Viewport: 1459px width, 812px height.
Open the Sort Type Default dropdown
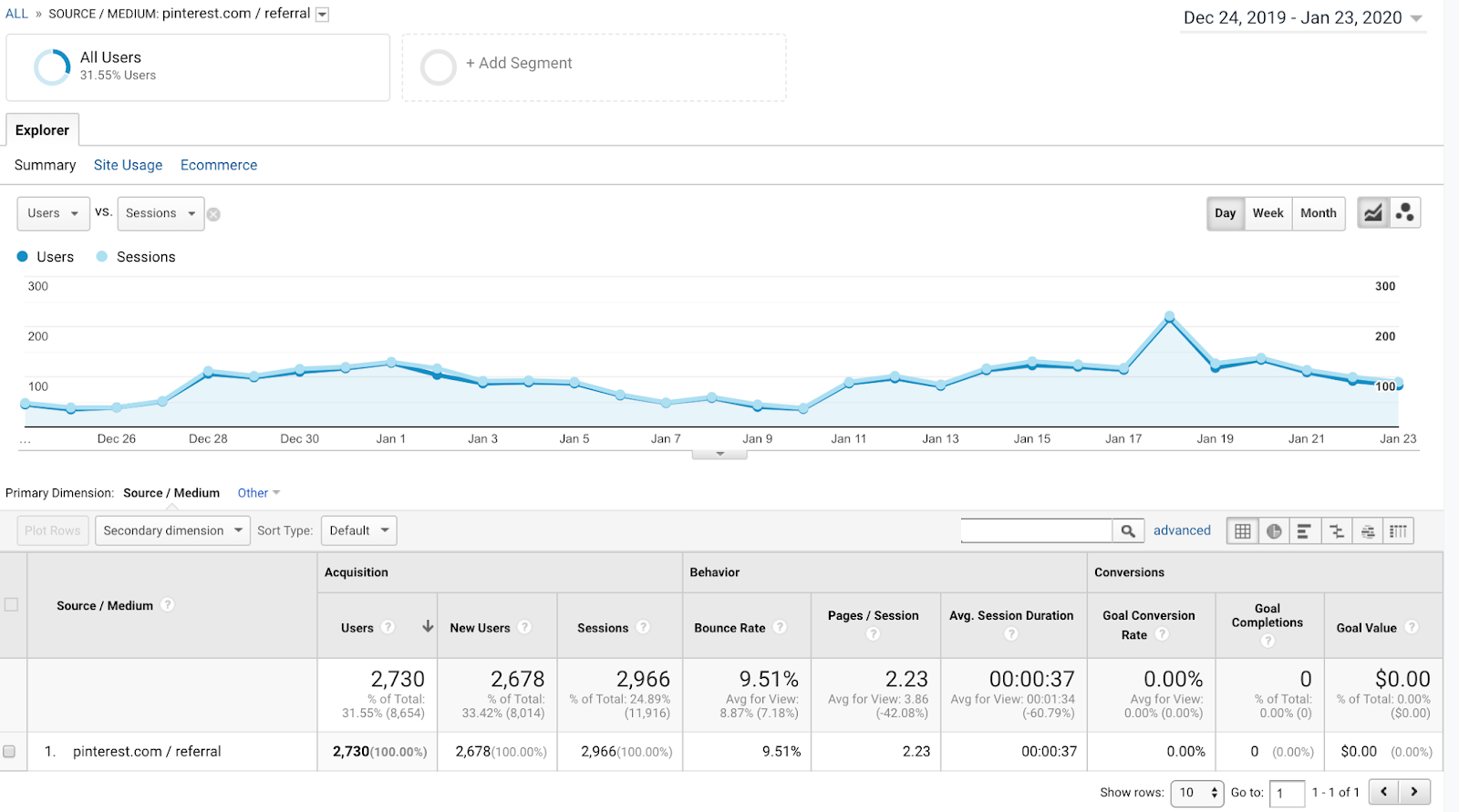[x=358, y=530]
